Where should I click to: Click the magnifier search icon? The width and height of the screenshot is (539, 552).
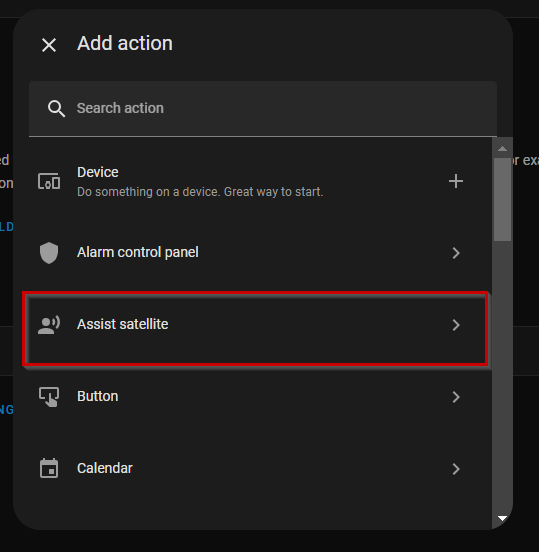tap(56, 108)
